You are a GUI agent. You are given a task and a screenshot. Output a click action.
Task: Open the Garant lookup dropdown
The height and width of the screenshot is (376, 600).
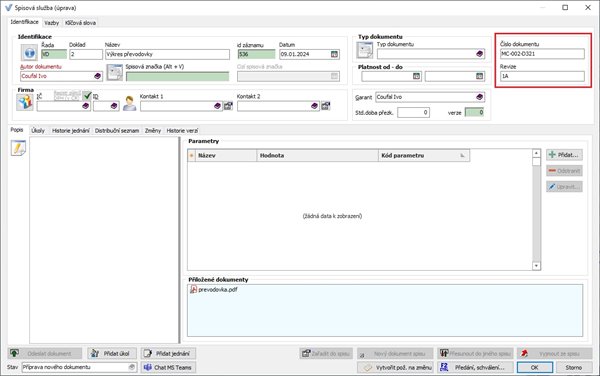pyautogui.click(x=479, y=97)
